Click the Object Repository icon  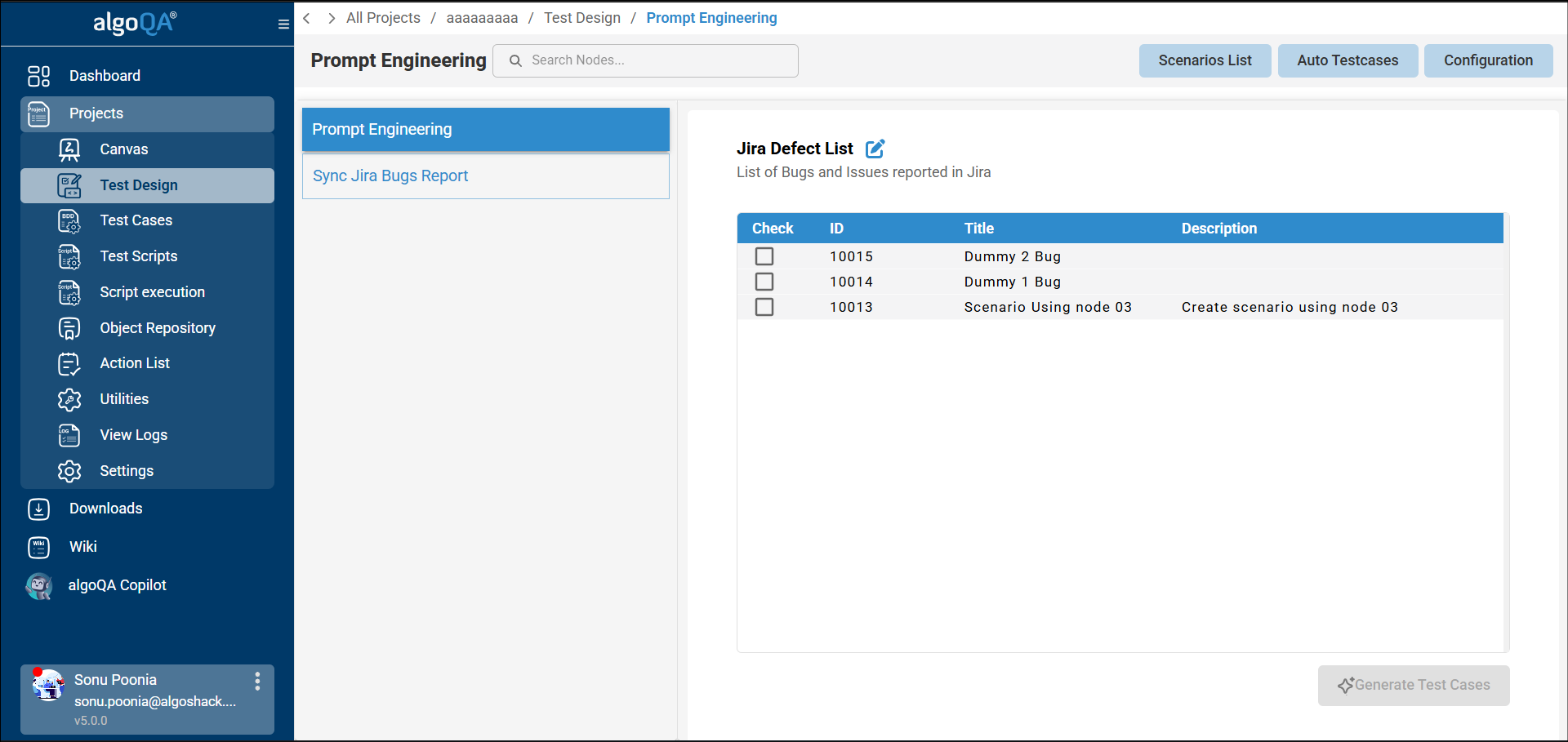[69, 328]
